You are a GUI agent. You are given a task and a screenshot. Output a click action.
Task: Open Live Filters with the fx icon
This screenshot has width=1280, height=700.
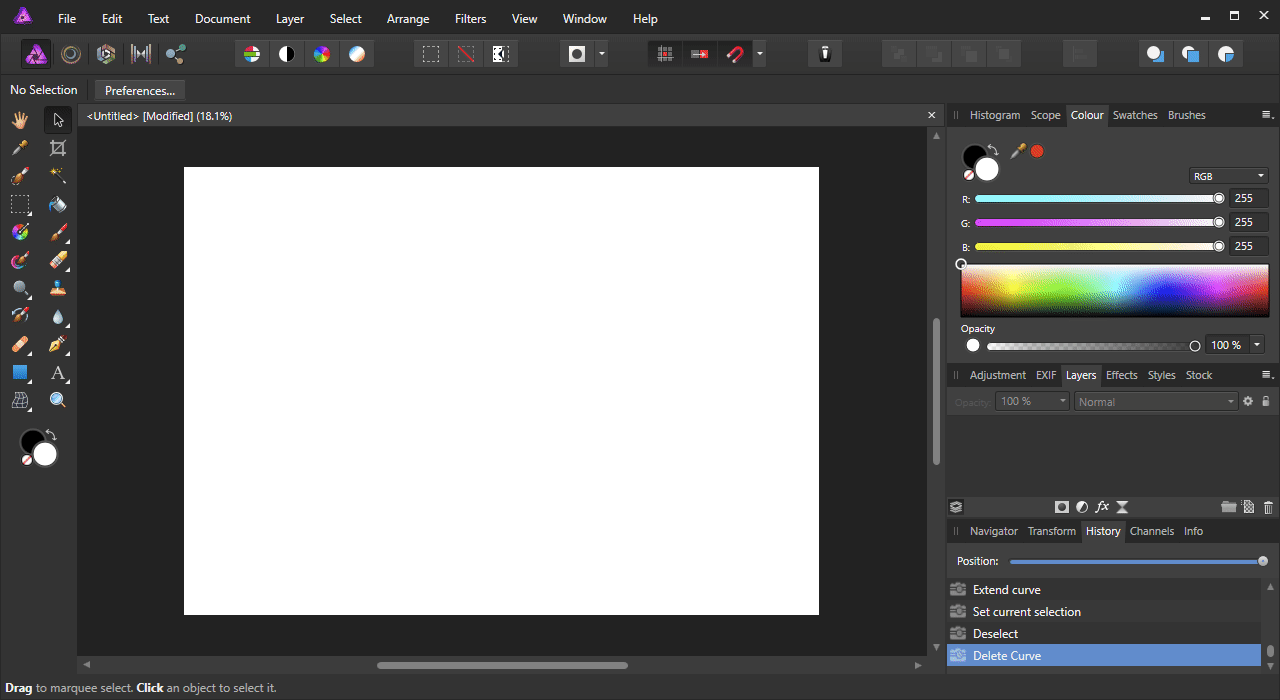click(1102, 507)
